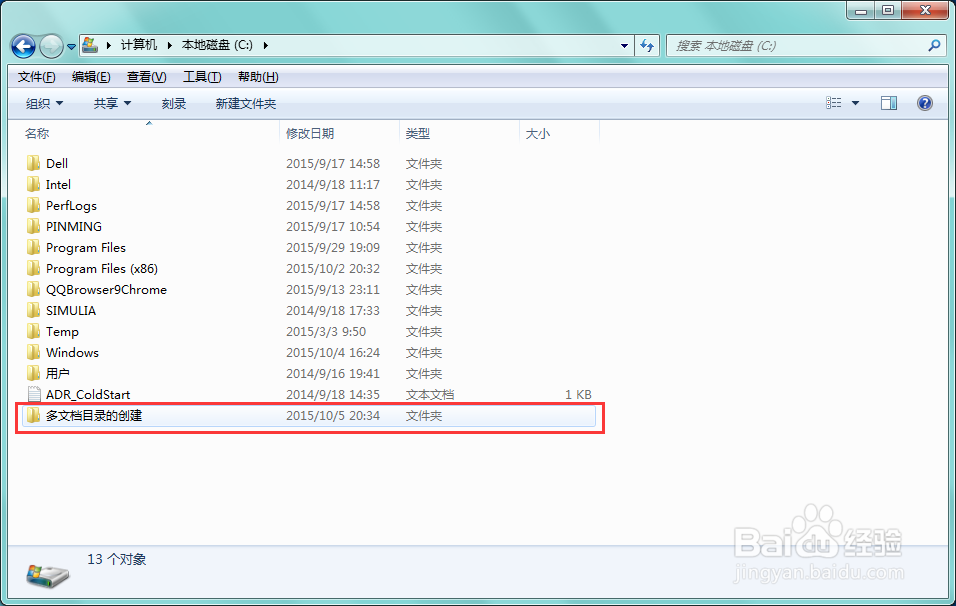Screen dimensions: 956x606
Task: Click the 文本文档 type cell
Action: click(430, 394)
